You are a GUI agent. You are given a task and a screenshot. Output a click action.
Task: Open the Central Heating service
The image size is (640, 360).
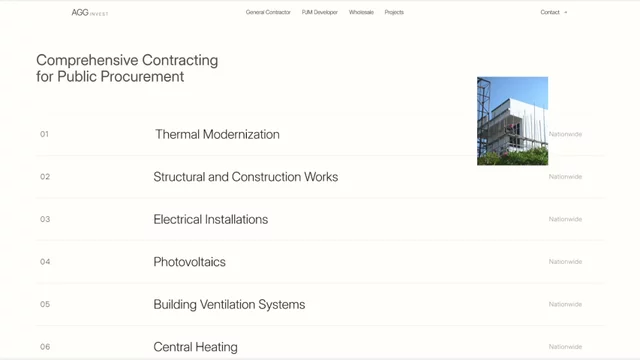(196, 347)
